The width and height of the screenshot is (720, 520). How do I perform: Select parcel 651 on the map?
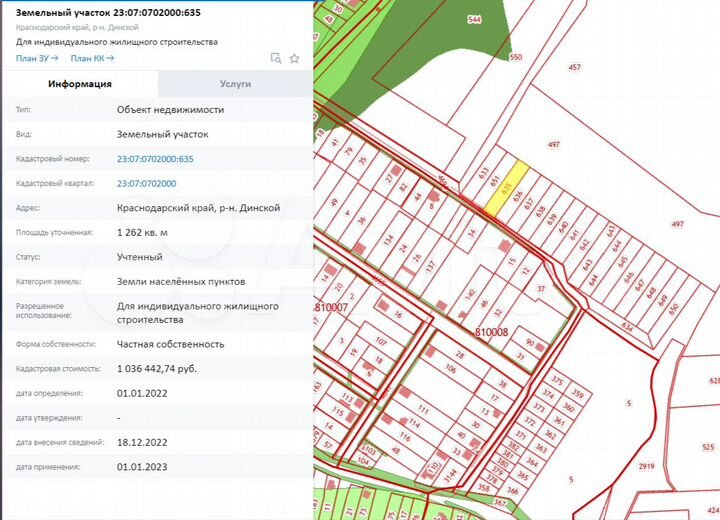[x=495, y=181]
